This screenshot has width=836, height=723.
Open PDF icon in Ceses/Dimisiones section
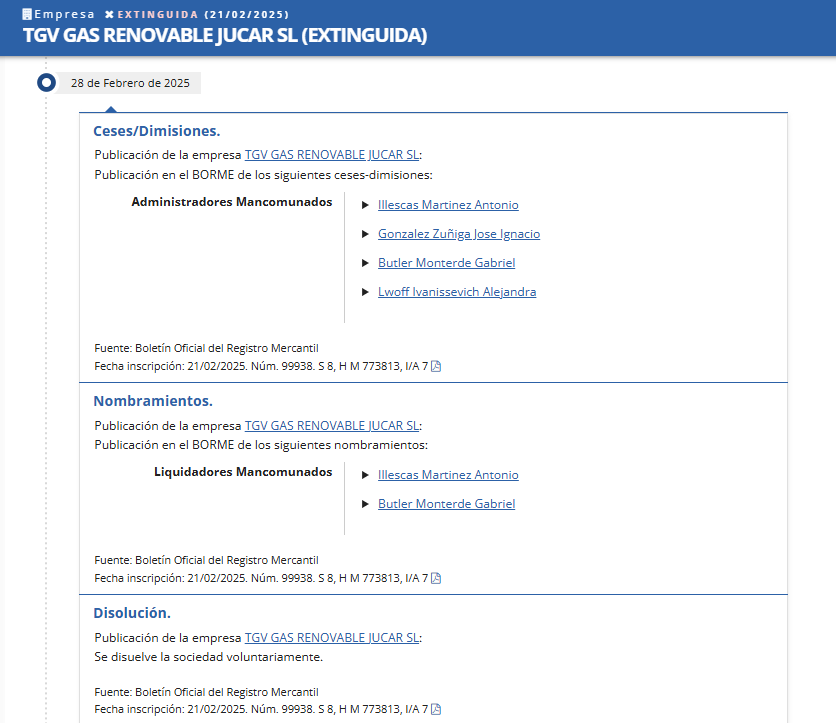click(x=436, y=366)
